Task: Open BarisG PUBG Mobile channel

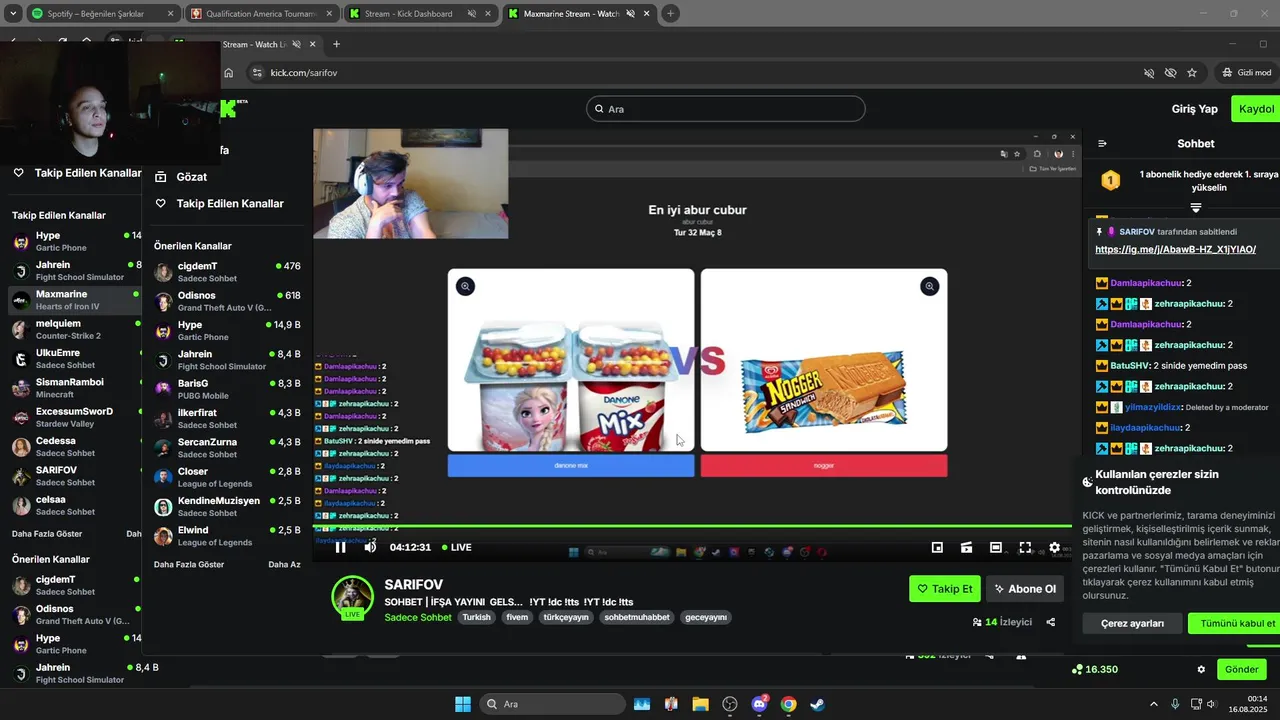Action: [x=227, y=389]
